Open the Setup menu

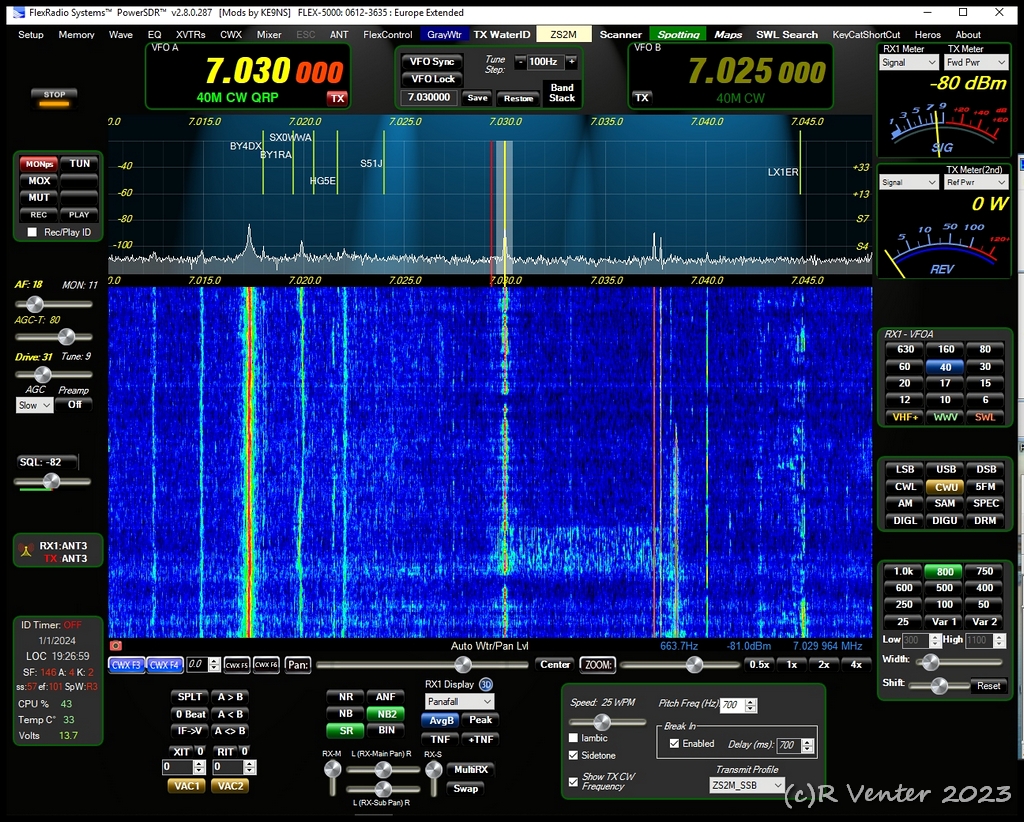point(31,35)
